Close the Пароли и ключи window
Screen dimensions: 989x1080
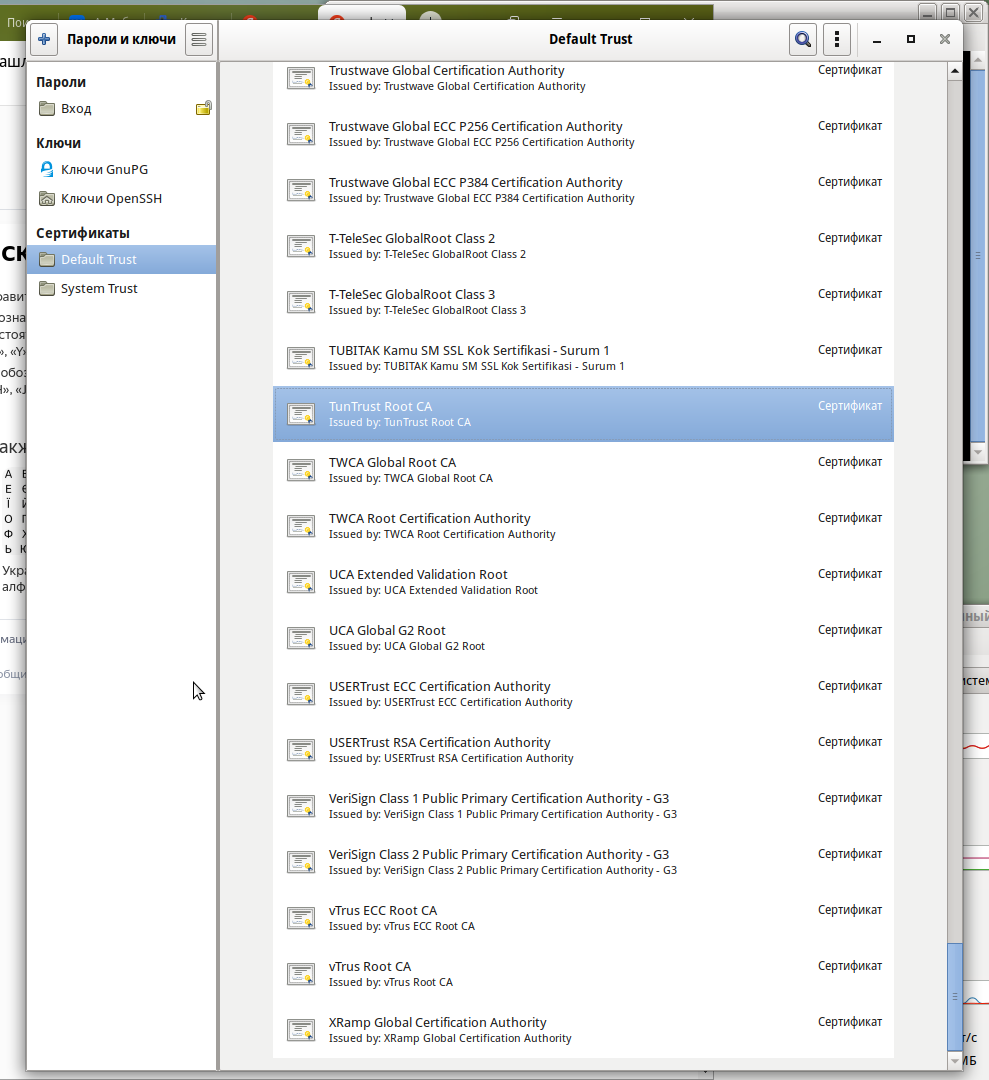pyautogui.click(x=945, y=39)
